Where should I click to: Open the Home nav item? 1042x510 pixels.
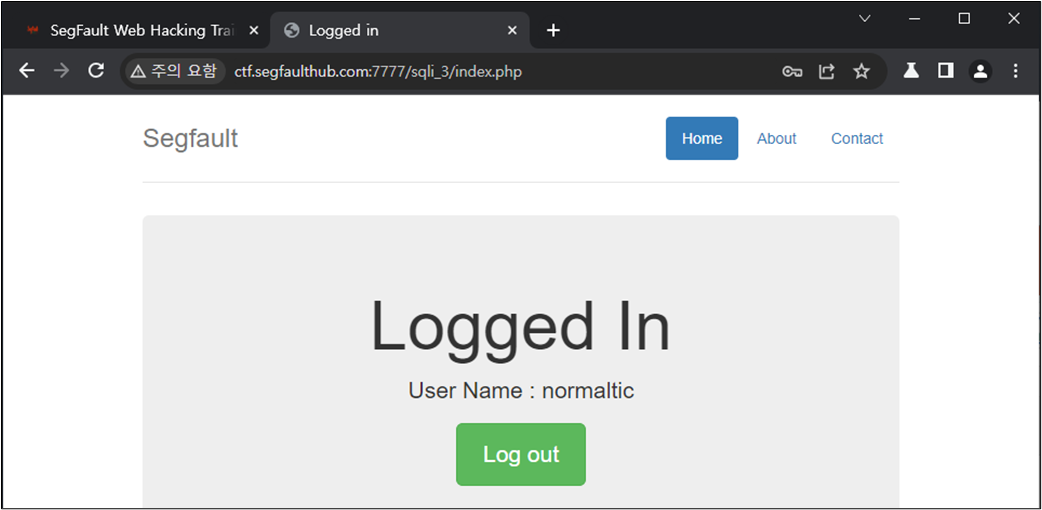click(x=702, y=138)
